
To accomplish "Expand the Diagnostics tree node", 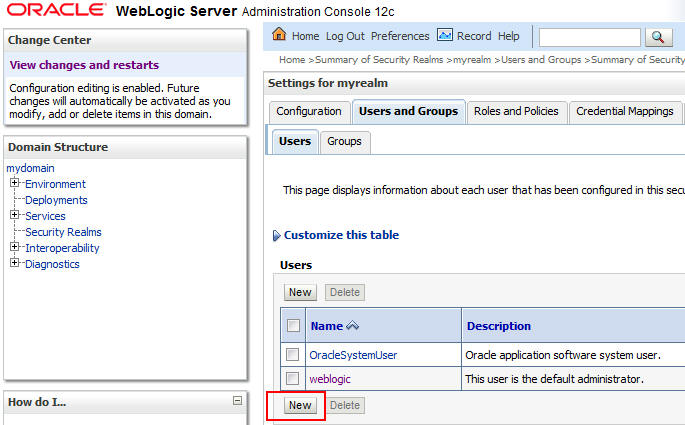I will pyautogui.click(x=14, y=263).
